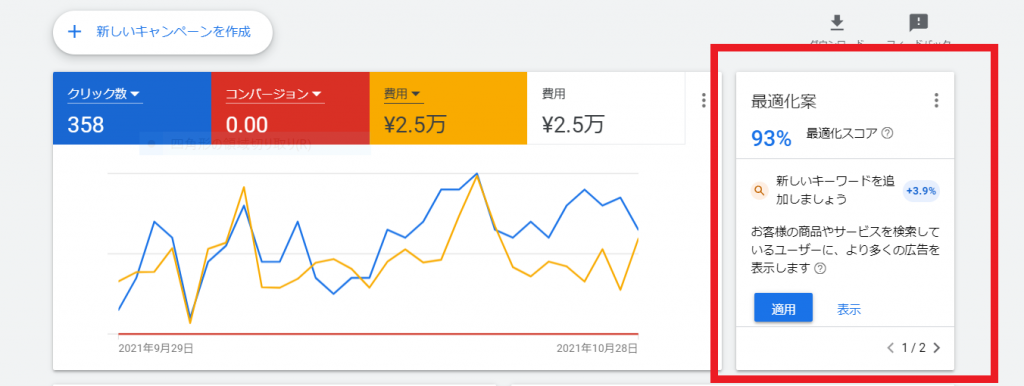The image size is (1024, 386).
Task: Go to next recommendation with right chevron
Action: point(937,348)
